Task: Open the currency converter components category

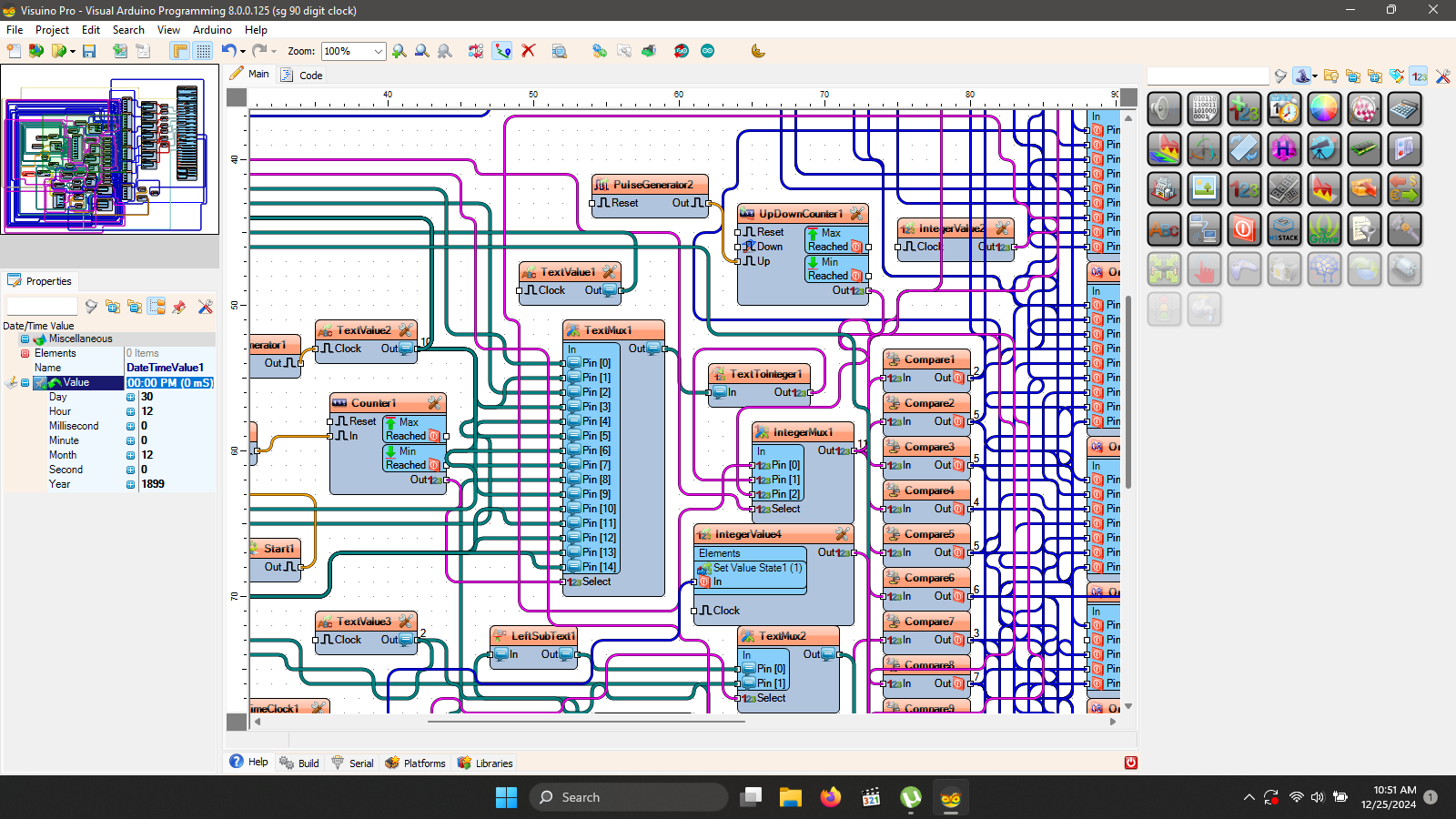Action: click(1404, 189)
